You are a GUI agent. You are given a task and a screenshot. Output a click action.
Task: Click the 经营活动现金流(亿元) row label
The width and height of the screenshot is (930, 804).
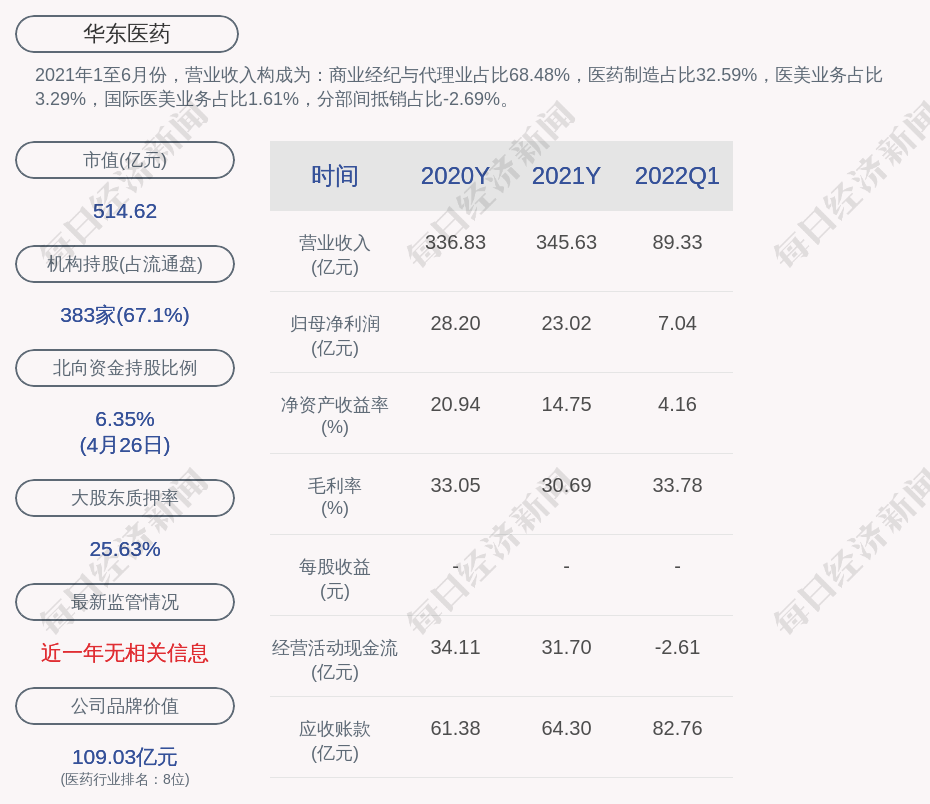click(x=335, y=660)
